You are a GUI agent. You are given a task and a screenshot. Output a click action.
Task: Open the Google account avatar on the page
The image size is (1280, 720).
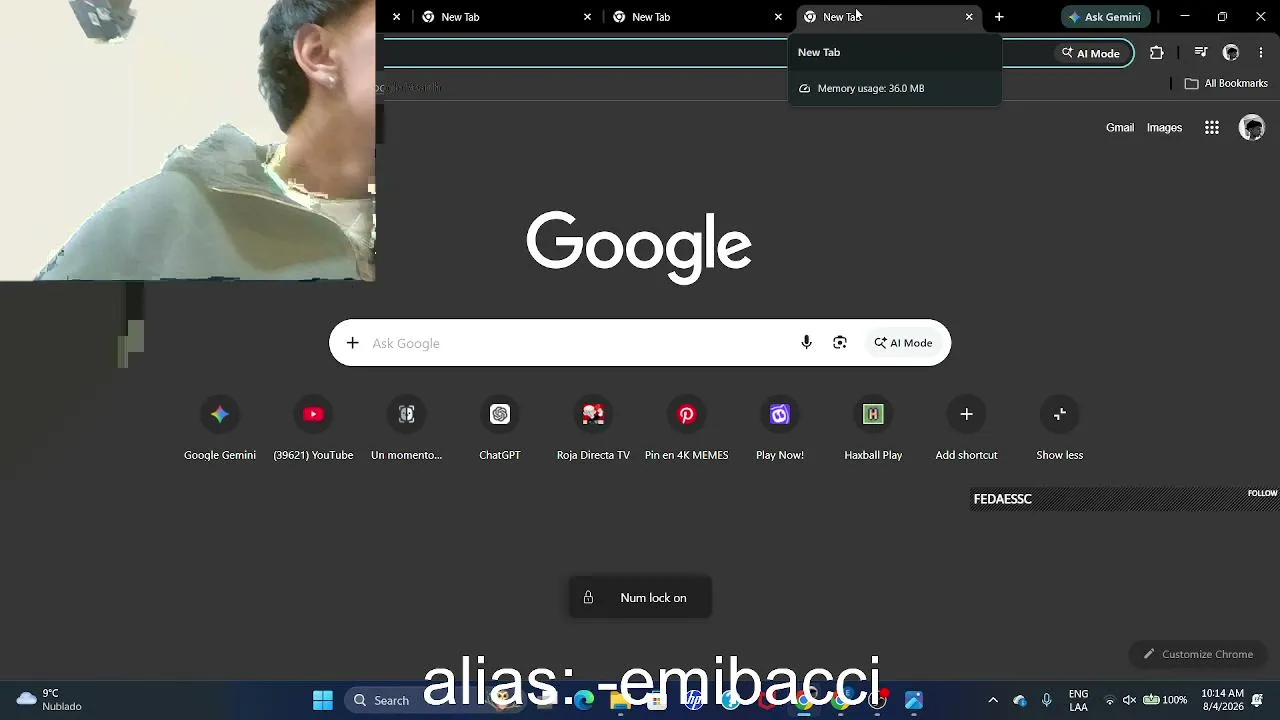coord(1252,127)
